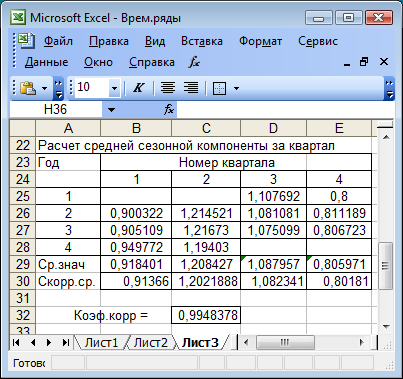Expand the Name Box dropdown arrow

[x=111, y=110]
